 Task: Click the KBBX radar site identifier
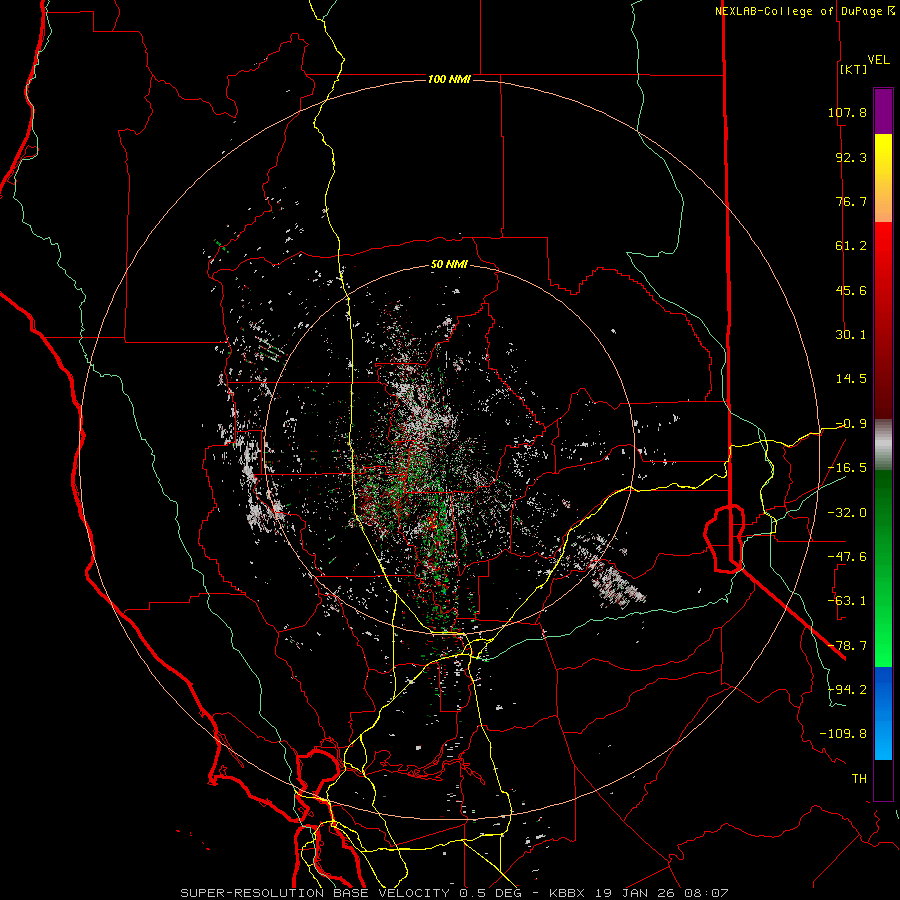pyautogui.click(x=567, y=893)
